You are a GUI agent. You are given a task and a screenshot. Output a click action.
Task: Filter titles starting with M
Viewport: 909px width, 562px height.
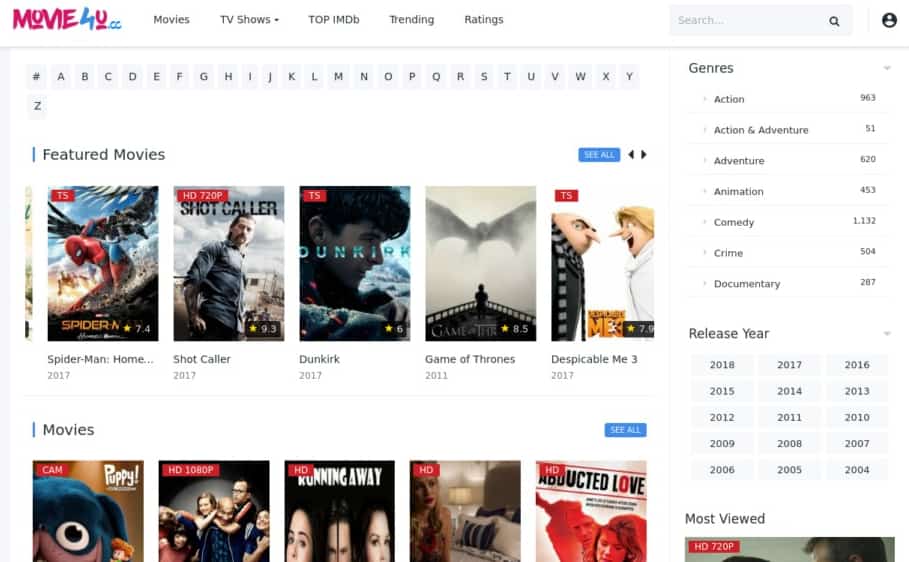(x=339, y=77)
